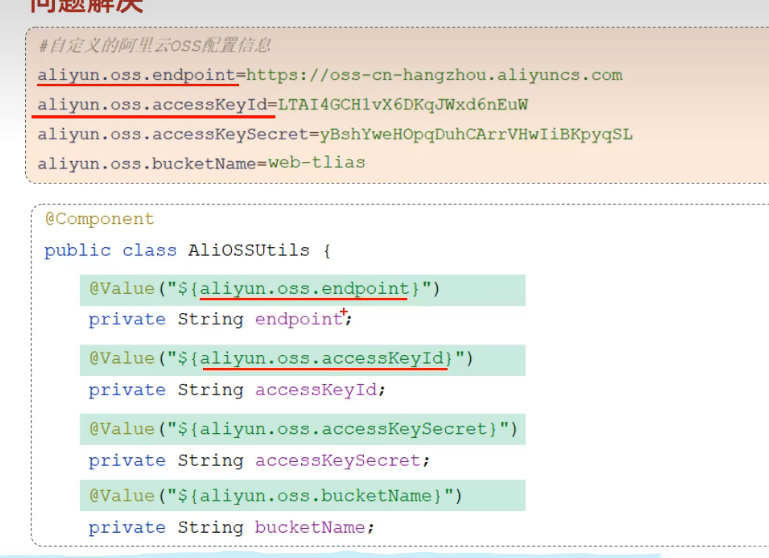Click the private String accessKeyId field

(236, 390)
